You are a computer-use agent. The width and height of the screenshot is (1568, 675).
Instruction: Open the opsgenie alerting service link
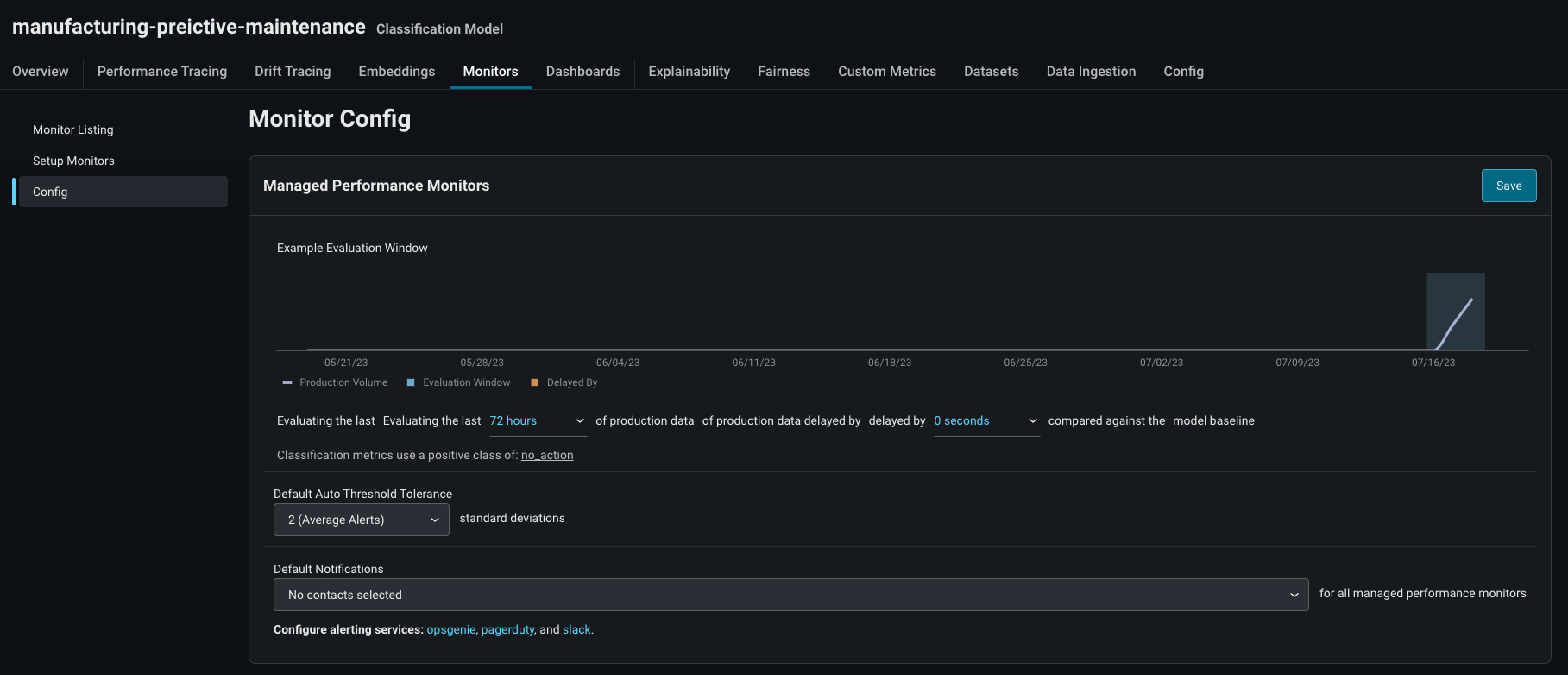(x=451, y=629)
